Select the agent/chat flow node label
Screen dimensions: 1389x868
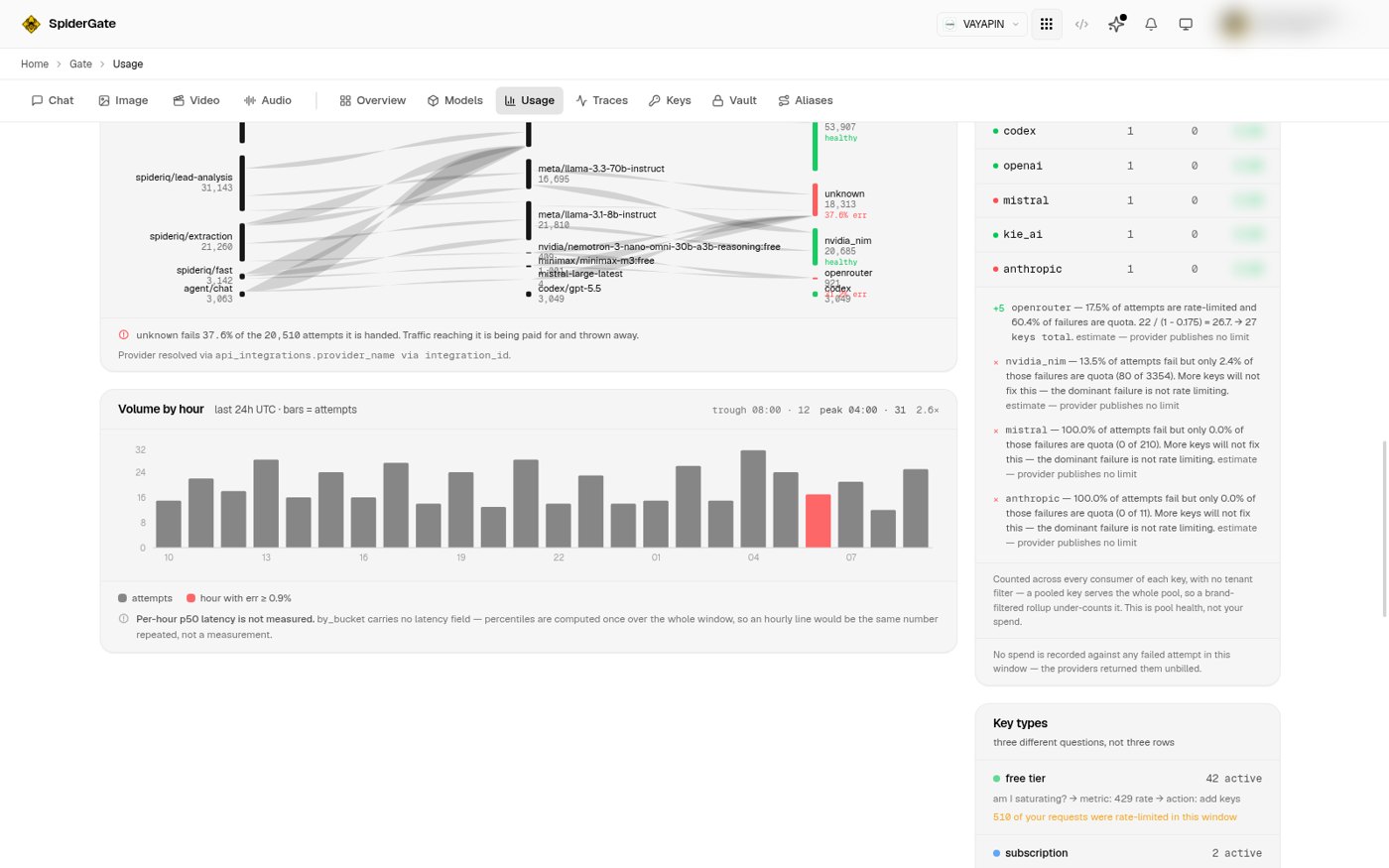pos(208,289)
